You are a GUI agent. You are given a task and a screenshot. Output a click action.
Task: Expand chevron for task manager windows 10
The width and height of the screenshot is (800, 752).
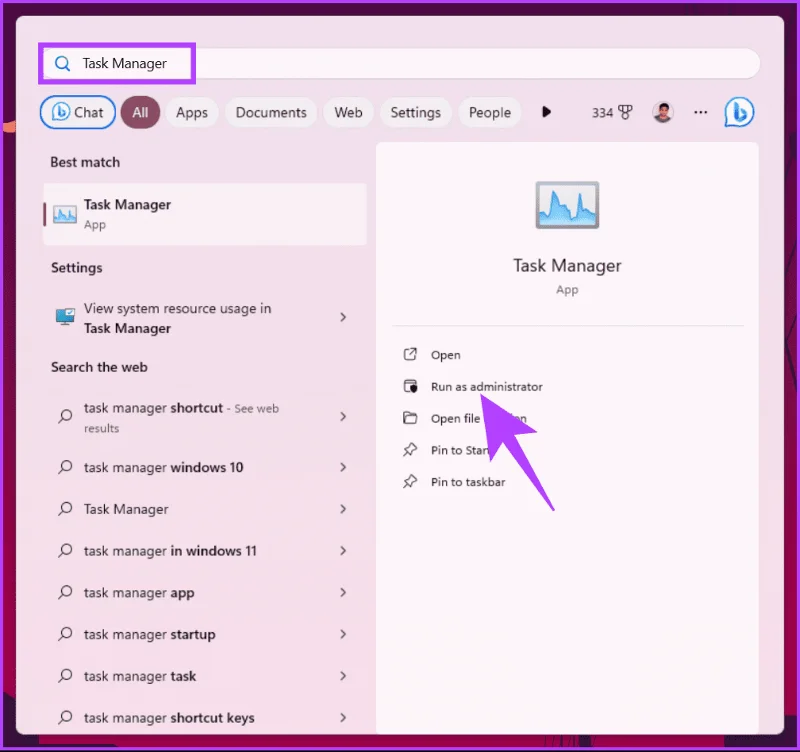point(343,467)
